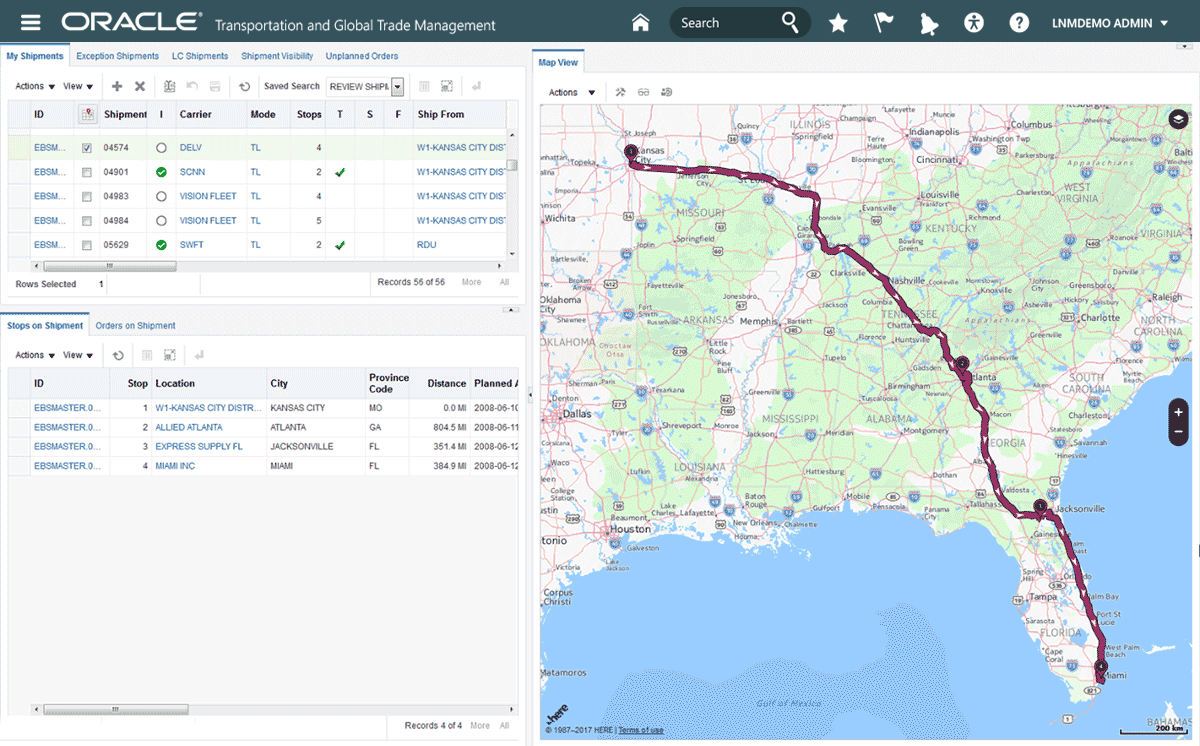Screen dimensions: 1200x746
Task: Switch to the Exception Shipments tab
Action: pyautogui.click(x=117, y=57)
